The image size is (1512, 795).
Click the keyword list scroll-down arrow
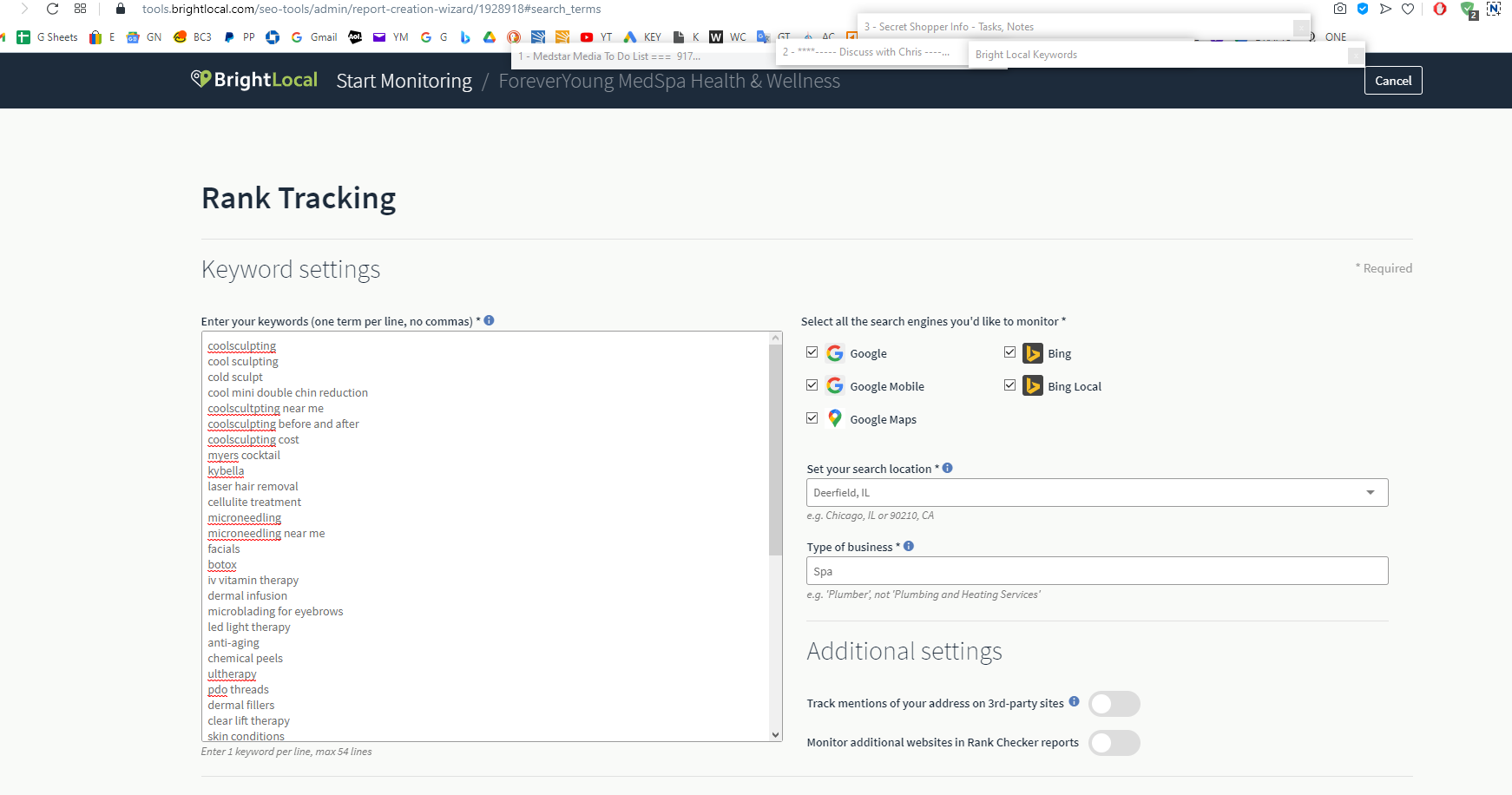click(776, 734)
